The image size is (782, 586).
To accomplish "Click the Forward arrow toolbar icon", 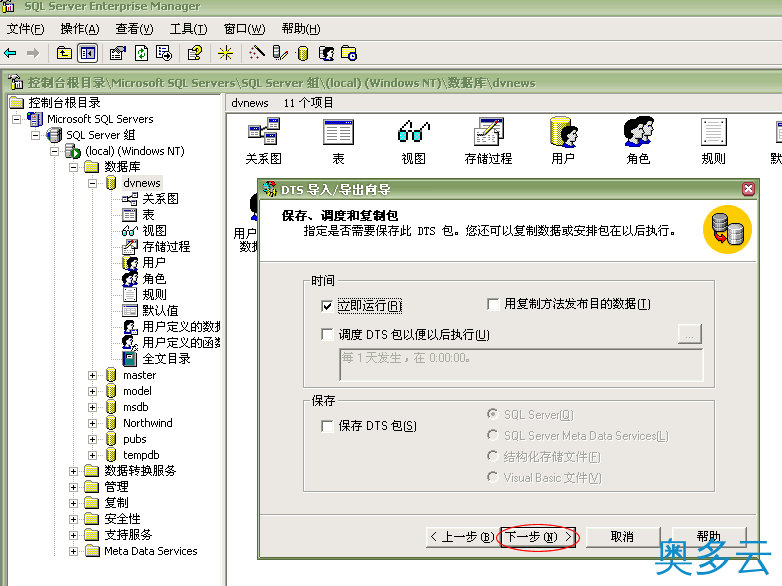I will pos(33,53).
